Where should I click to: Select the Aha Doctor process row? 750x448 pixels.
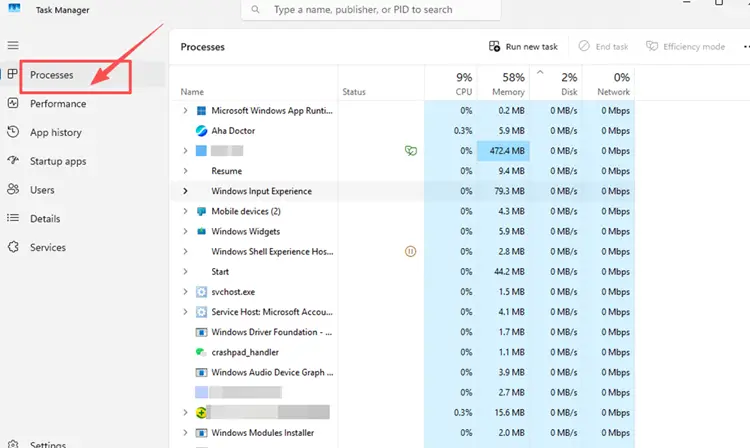[x=403, y=131]
